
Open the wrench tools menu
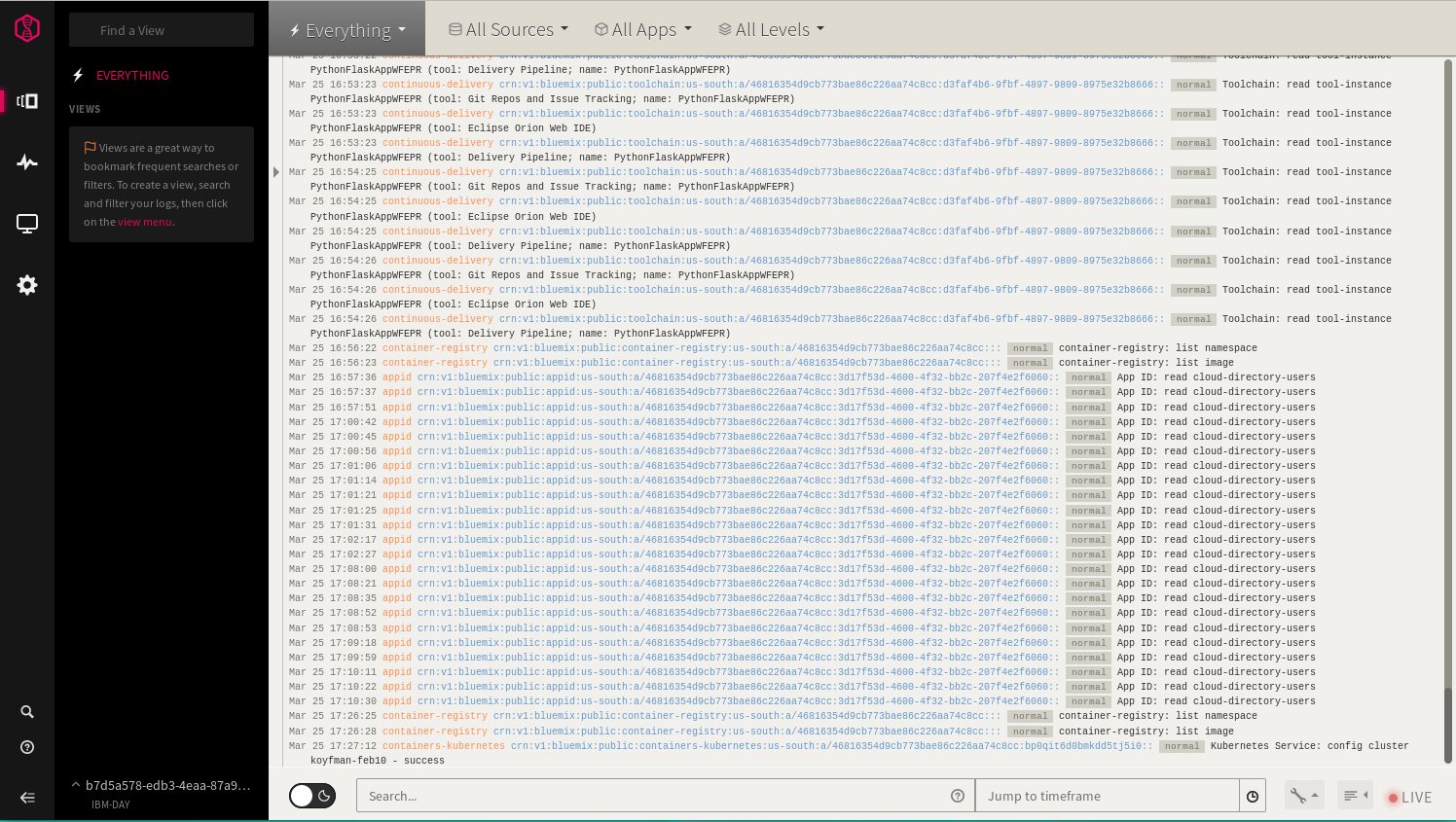(1303, 796)
